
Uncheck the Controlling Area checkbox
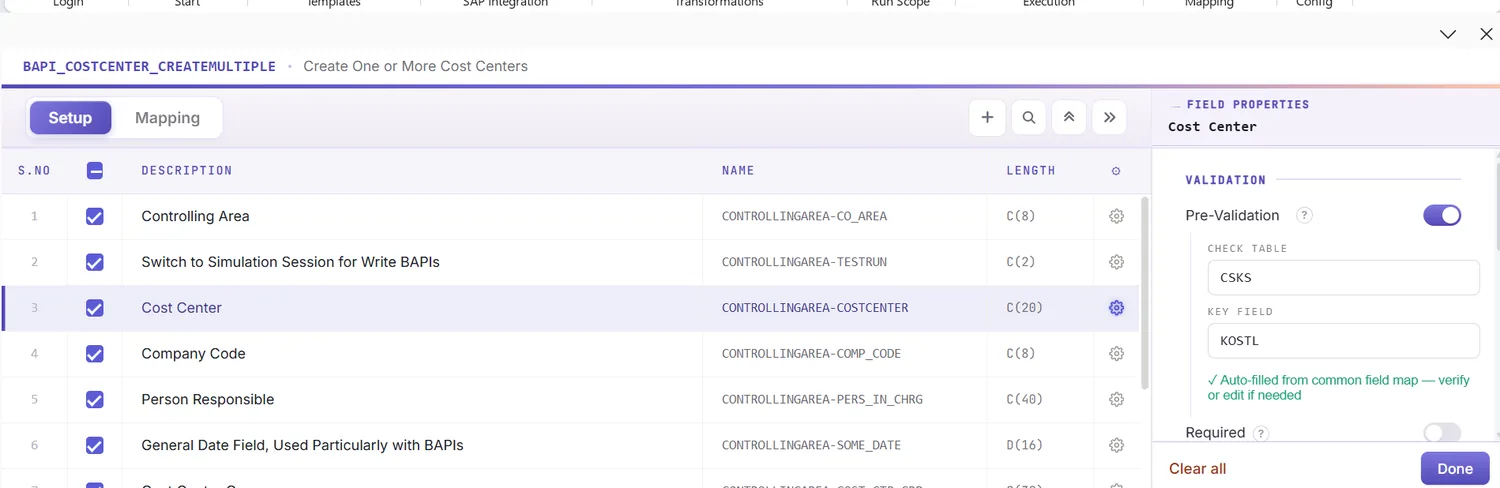pos(95,216)
